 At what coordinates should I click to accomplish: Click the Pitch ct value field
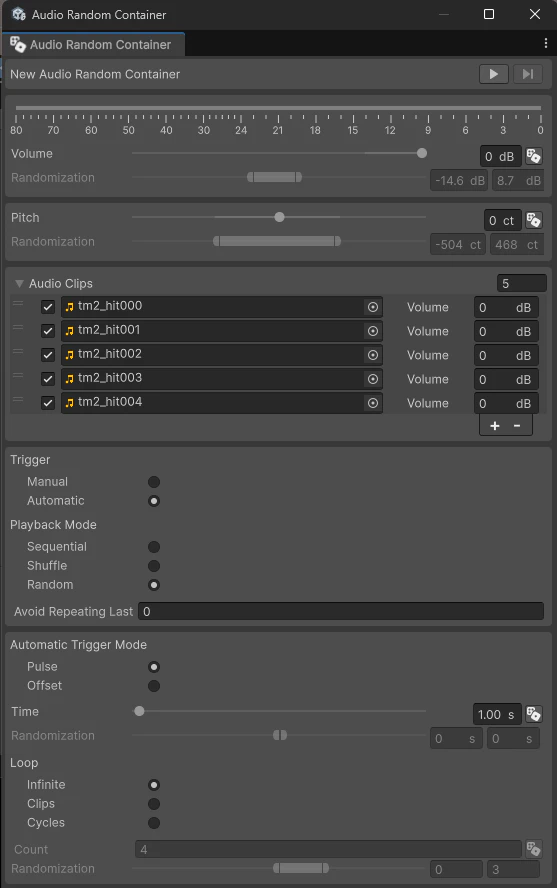502,220
